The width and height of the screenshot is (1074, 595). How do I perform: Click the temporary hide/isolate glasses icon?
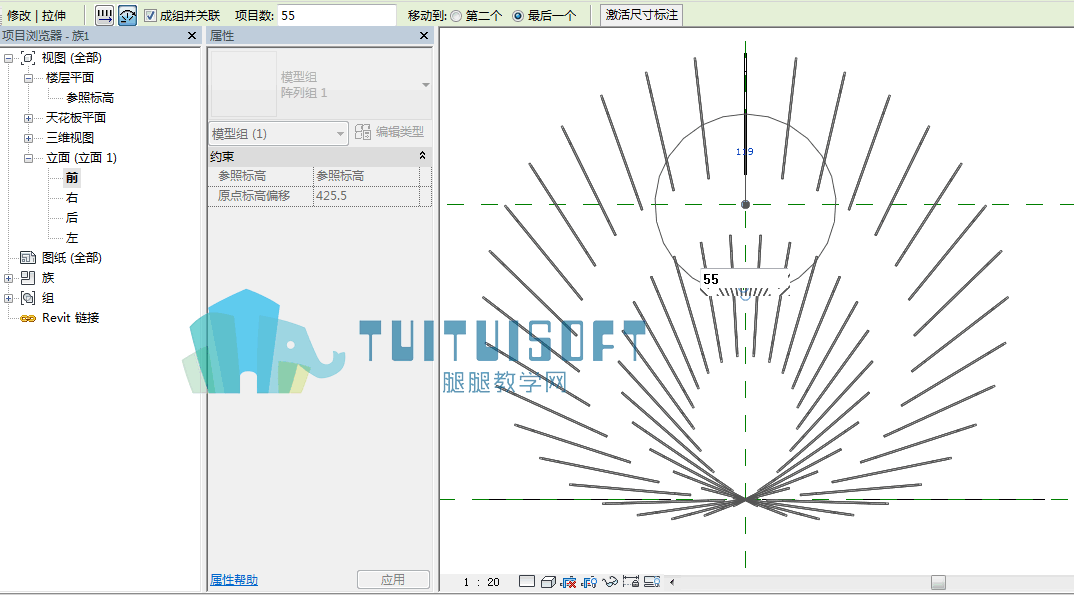tap(610, 582)
